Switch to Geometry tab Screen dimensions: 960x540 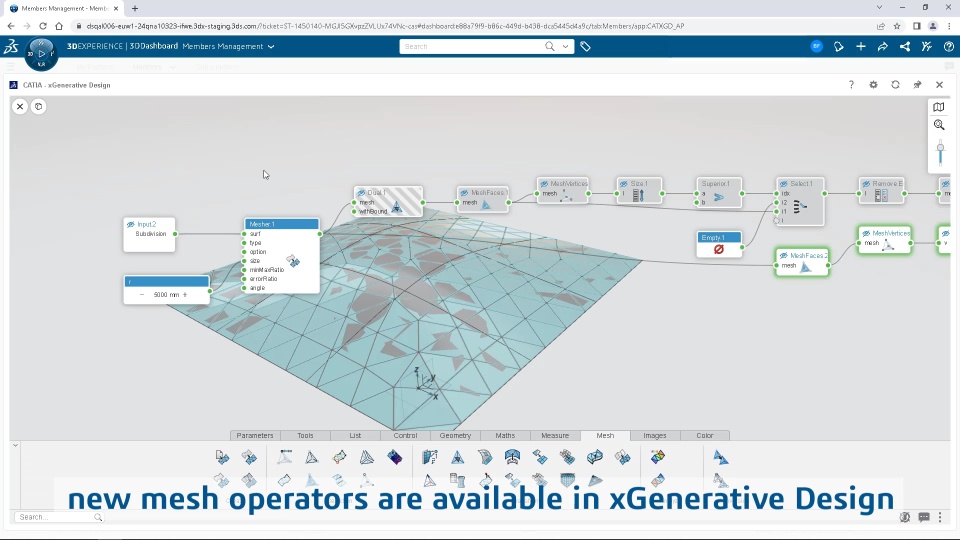coord(455,435)
